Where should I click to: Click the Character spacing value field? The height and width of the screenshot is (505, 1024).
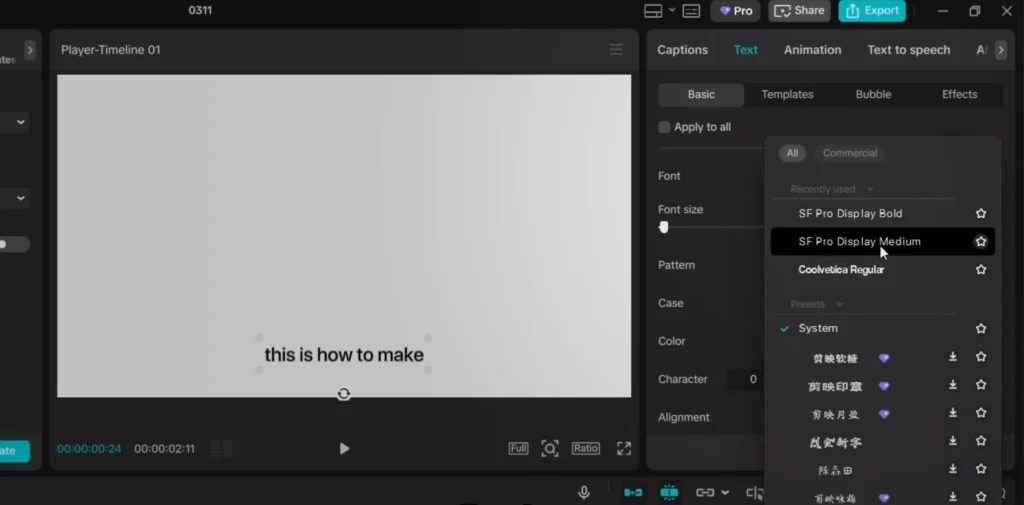pos(745,380)
